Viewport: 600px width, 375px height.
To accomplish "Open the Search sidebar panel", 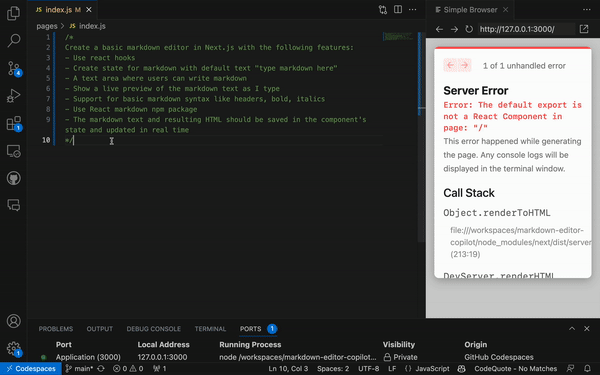I will 13,40.
